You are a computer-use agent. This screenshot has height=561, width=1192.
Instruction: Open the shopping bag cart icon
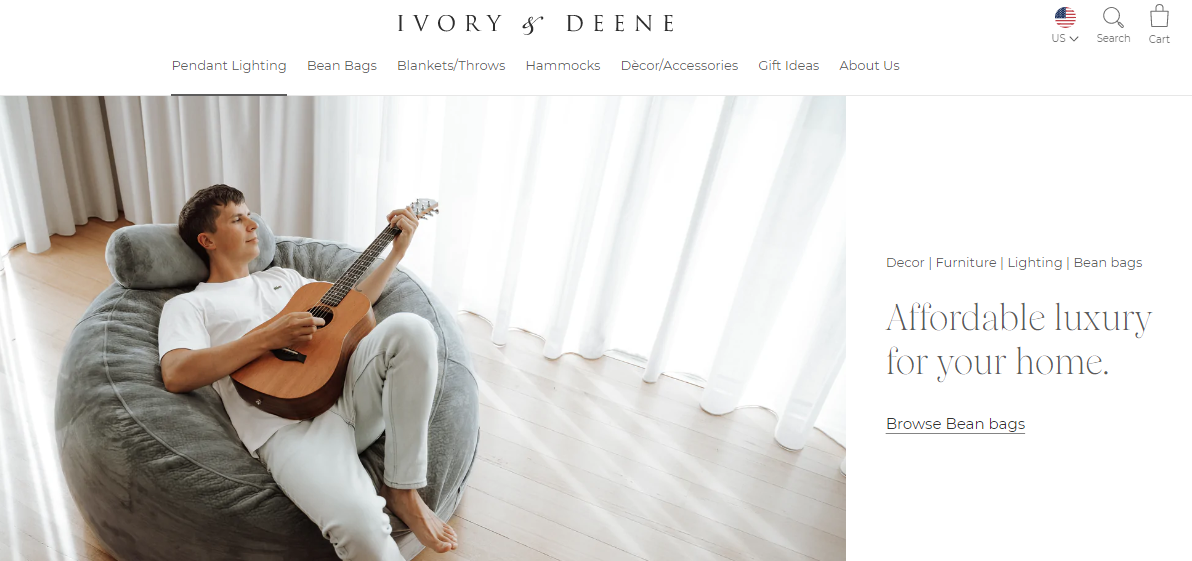1159,16
